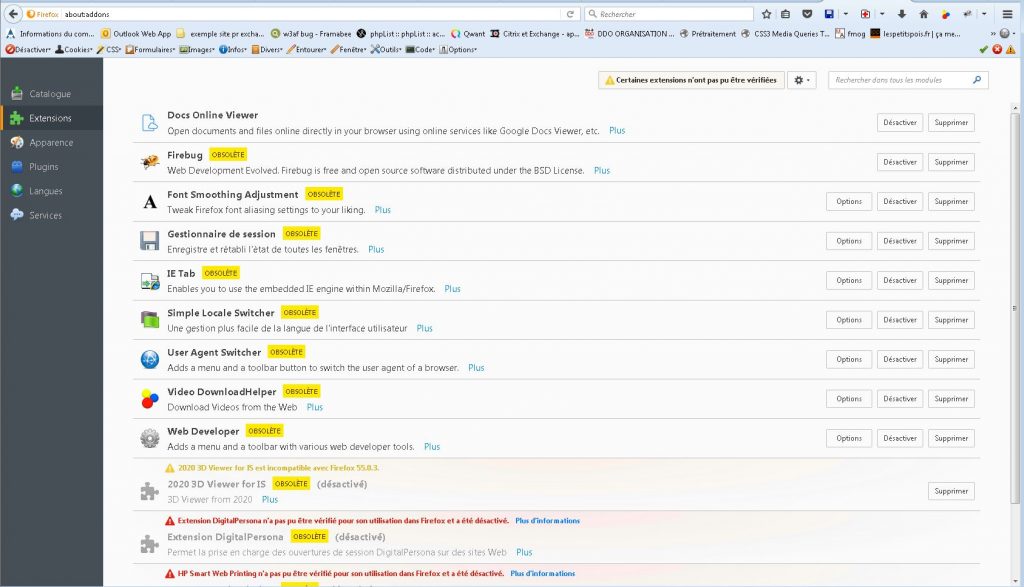
Task: Switch to the Plugins section in sidebar
Action: point(43,167)
